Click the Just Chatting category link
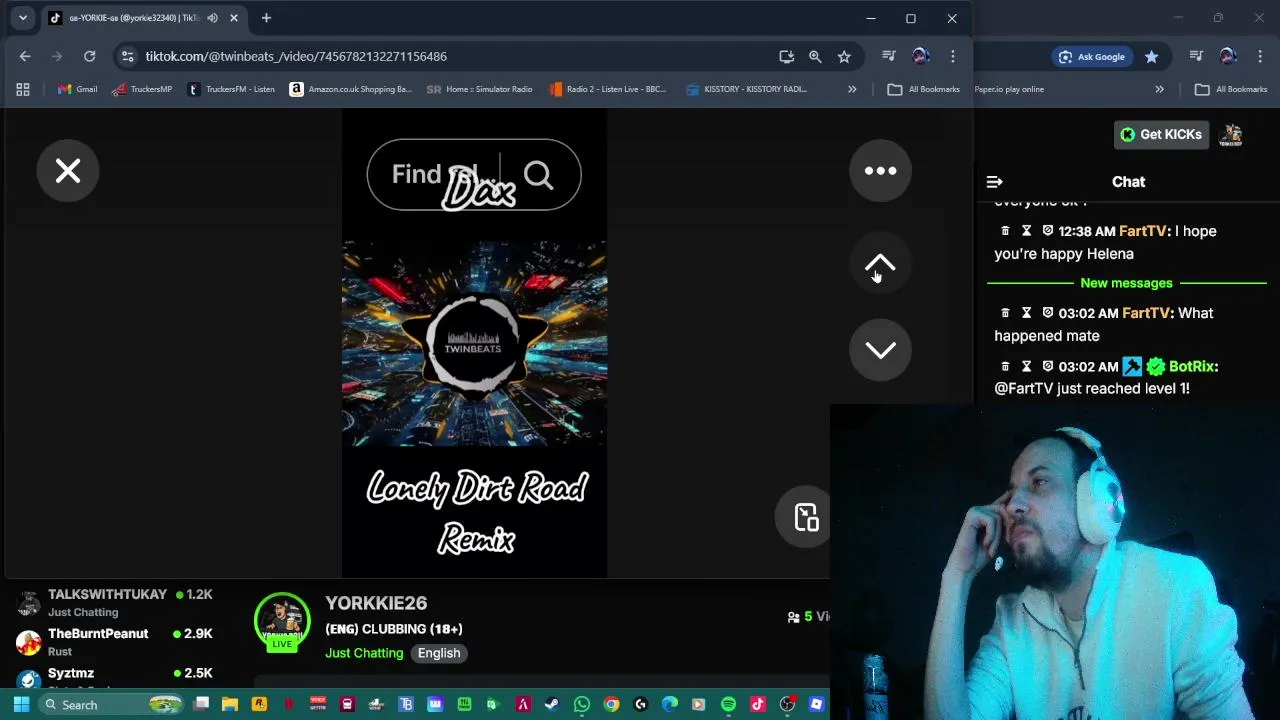This screenshot has width=1280, height=720. pos(364,653)
